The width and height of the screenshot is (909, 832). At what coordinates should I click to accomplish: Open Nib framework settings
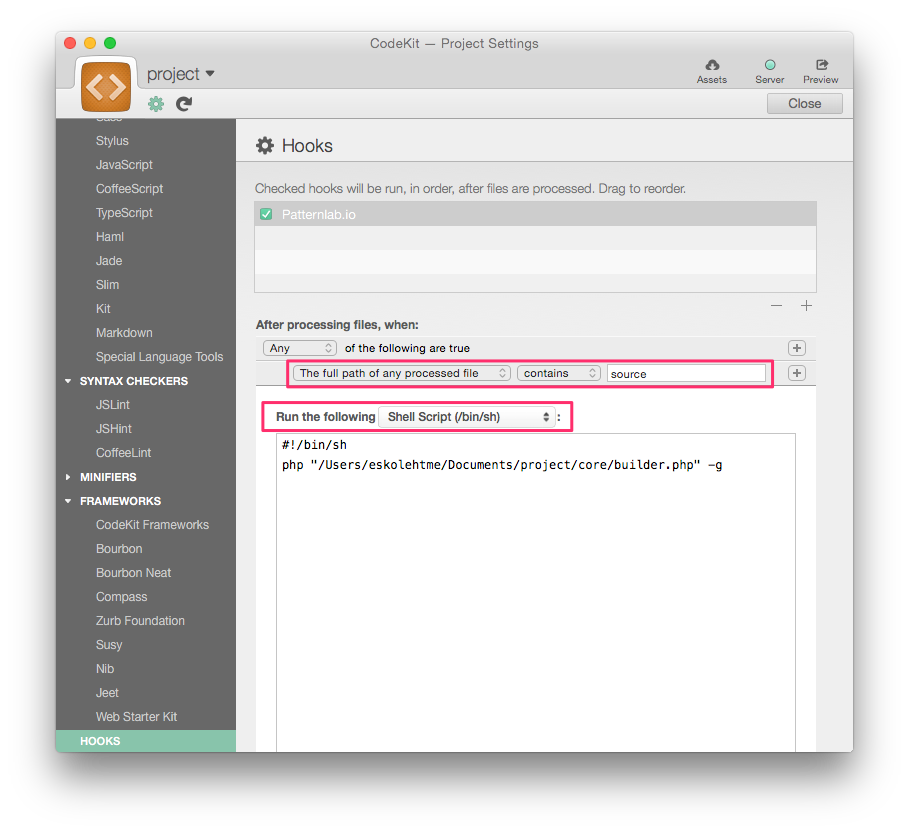click(x=105, y=669)
